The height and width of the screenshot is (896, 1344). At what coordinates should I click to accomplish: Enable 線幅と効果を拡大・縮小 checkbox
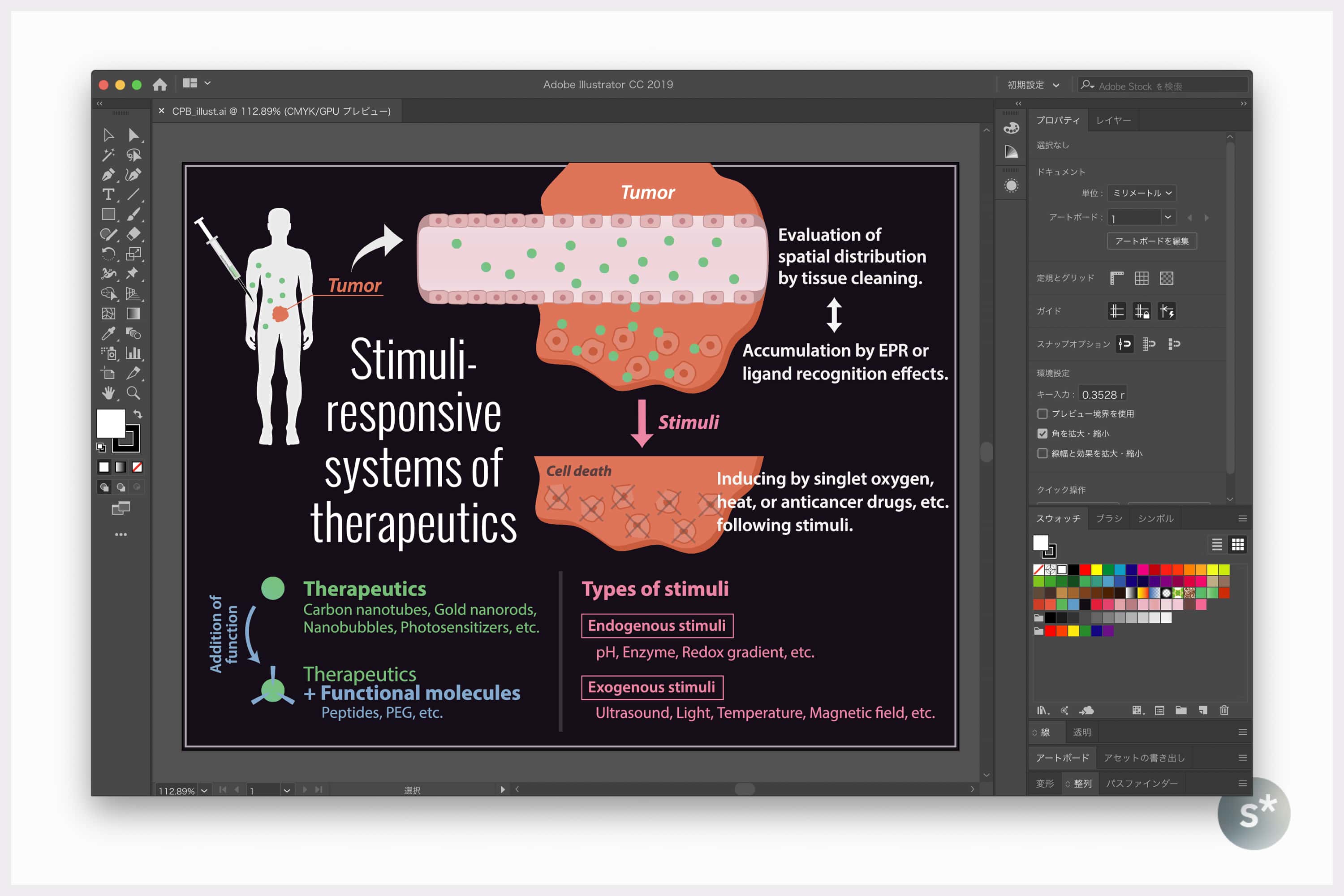[x=1042, y=454]
